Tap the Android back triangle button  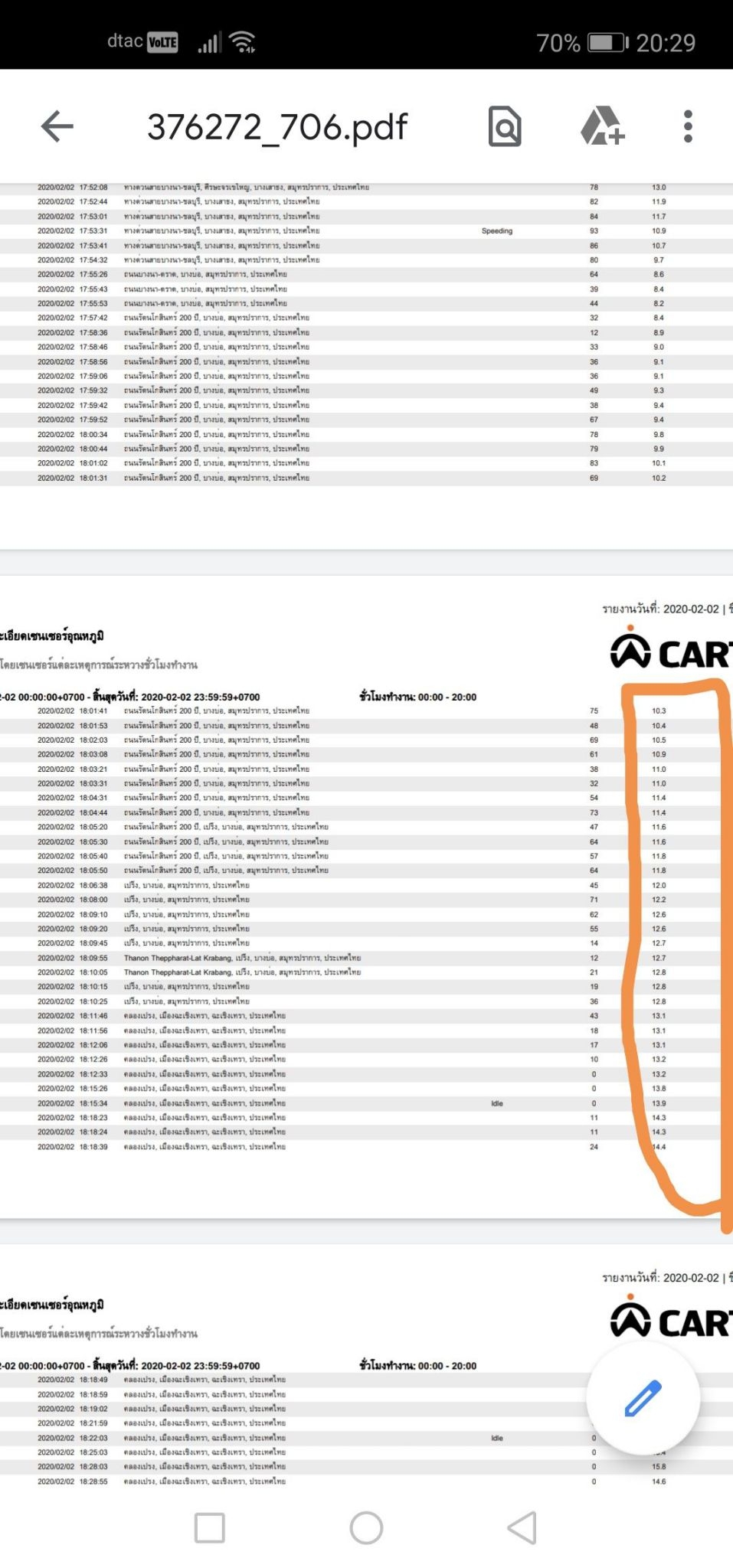tap(522, 1527)
